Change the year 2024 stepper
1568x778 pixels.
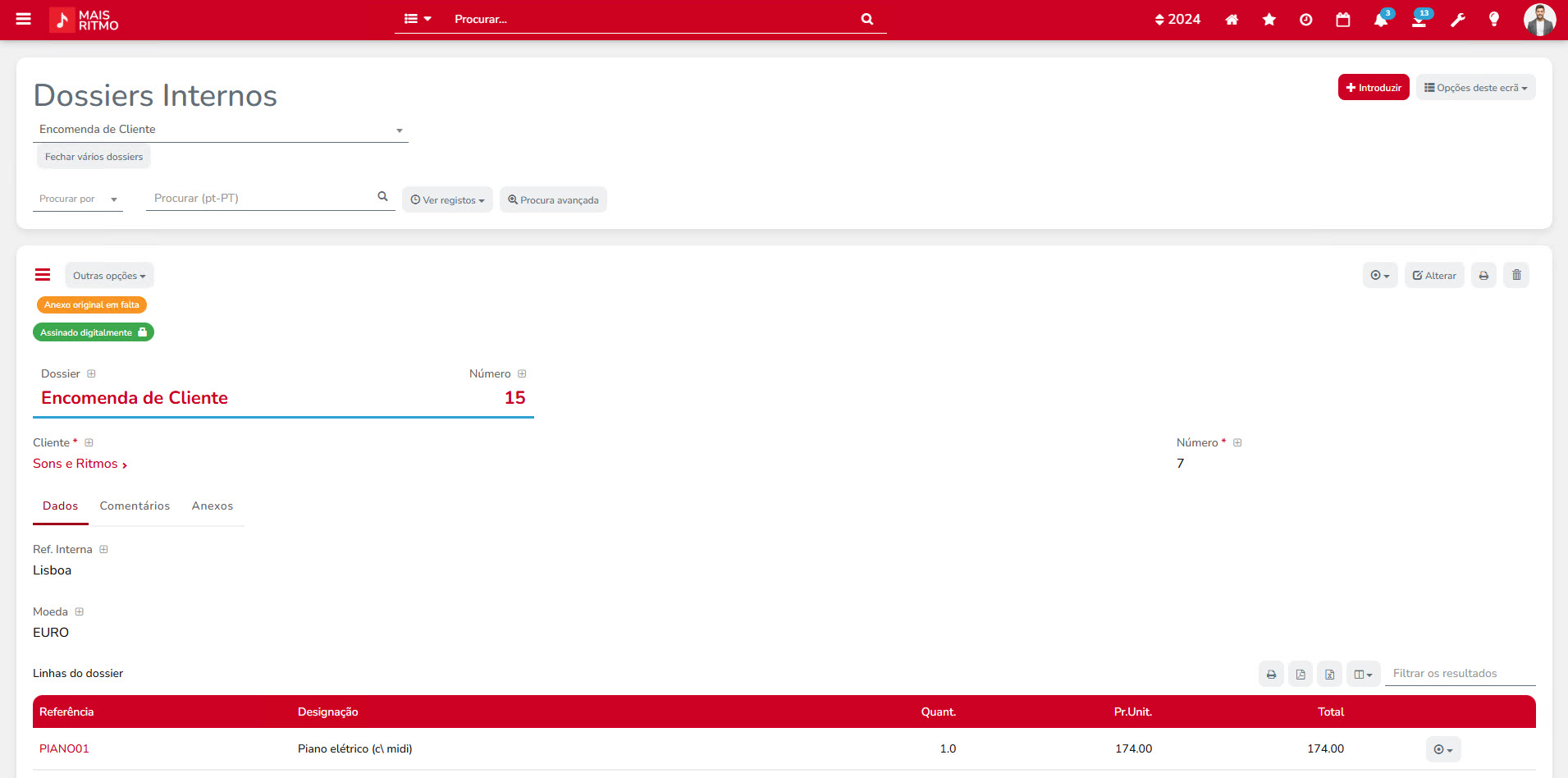1177,20
